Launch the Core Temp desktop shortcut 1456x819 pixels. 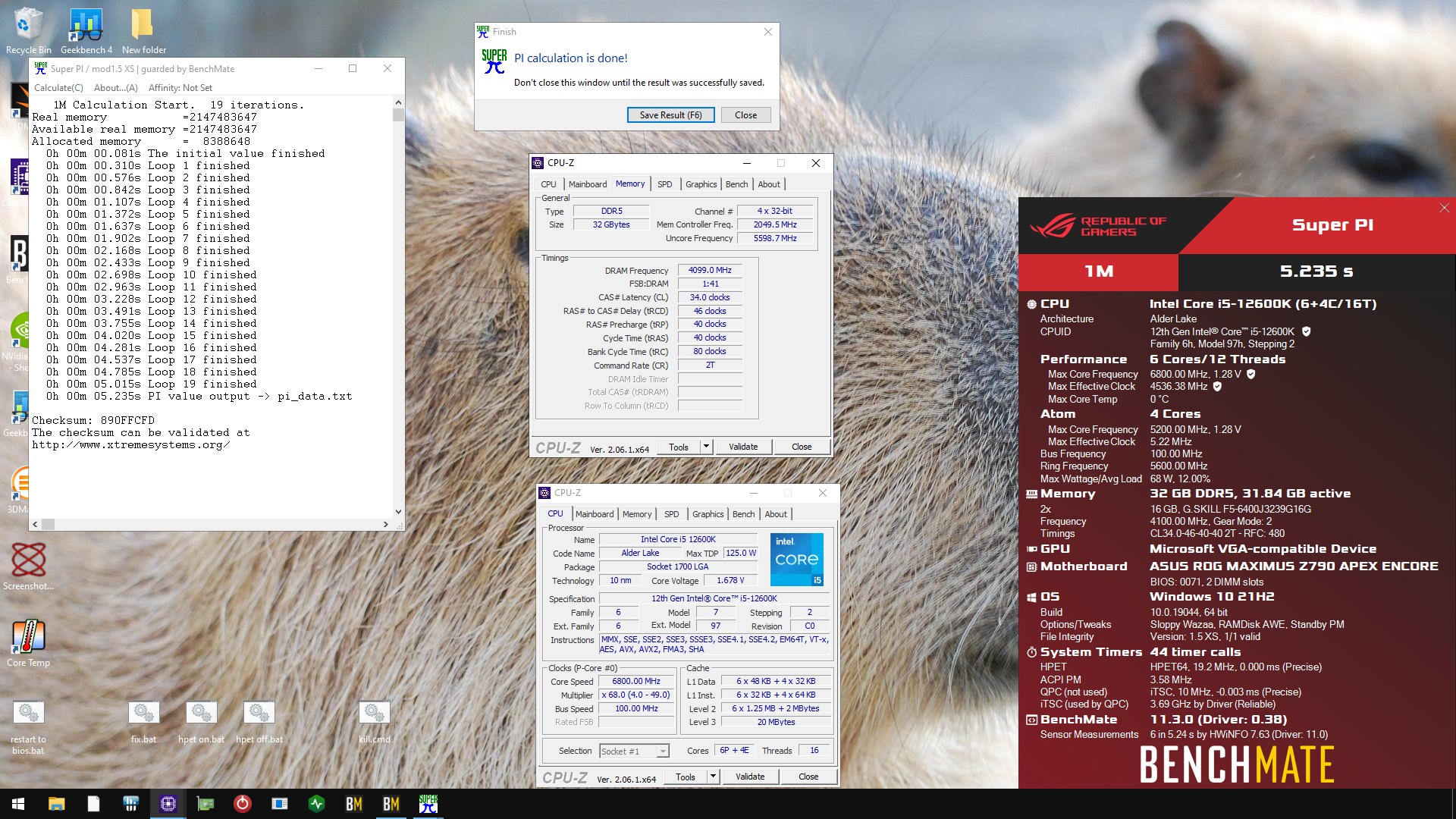pyautogui.click(x=28, y=643)
